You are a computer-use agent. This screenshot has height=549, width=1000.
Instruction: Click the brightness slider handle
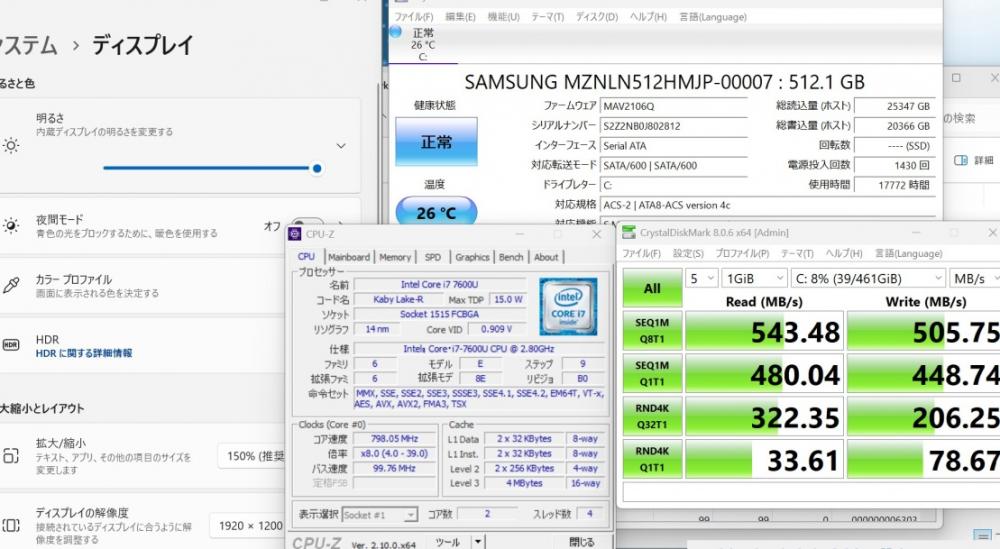[317, 168]
